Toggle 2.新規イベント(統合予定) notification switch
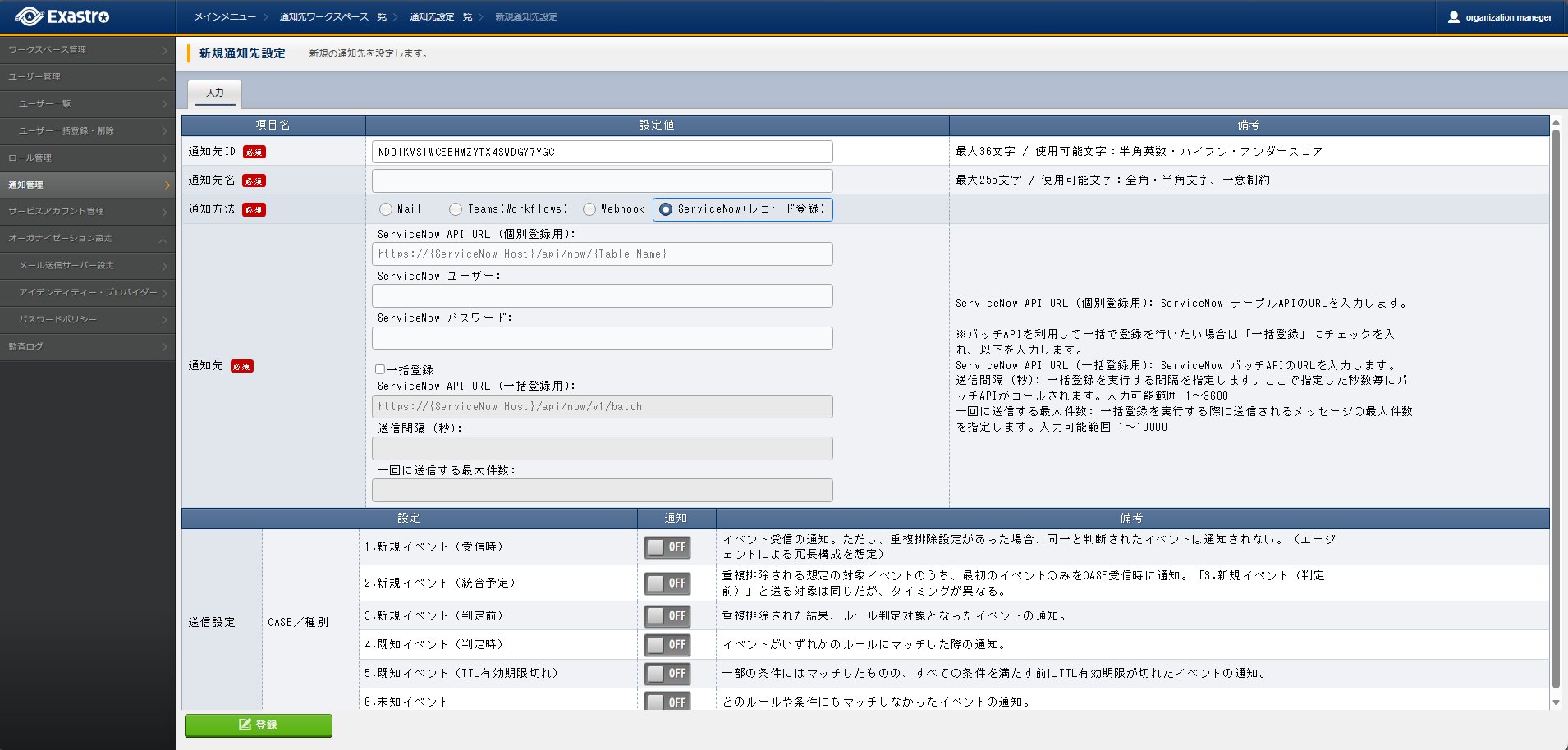This screenshot has height=750, width=1568. (x=667, y=583)
